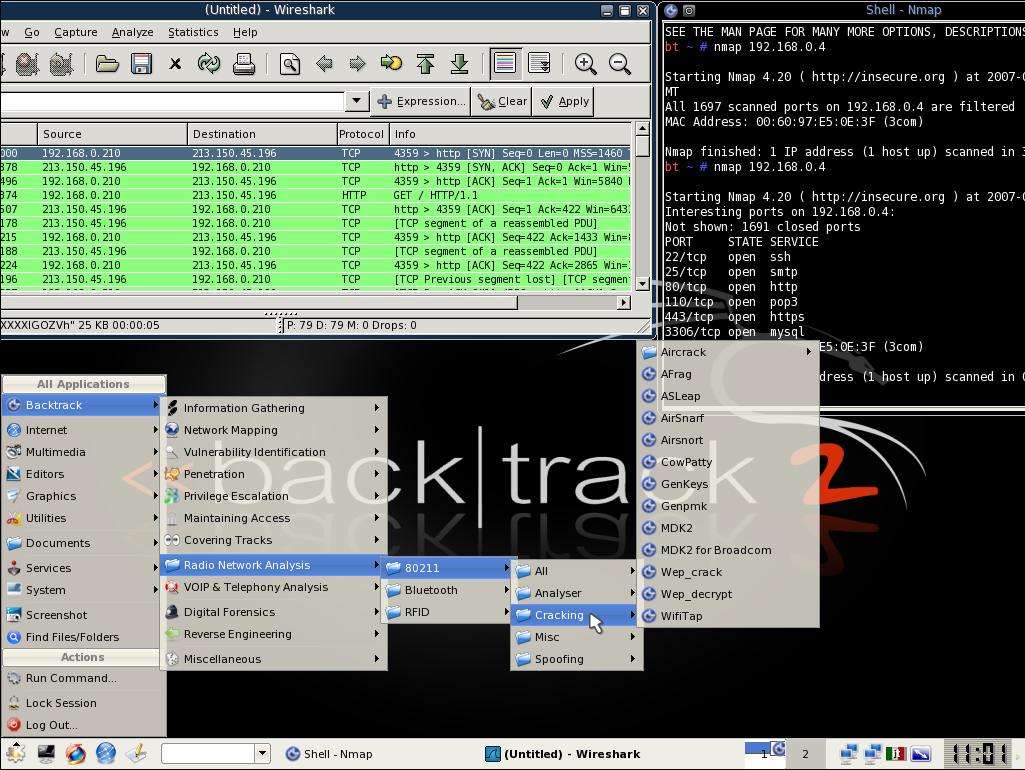The height and width of the screenshot is (770, 1025).
Task: Zoom in on the packet list text
Action: click(585, 63)
